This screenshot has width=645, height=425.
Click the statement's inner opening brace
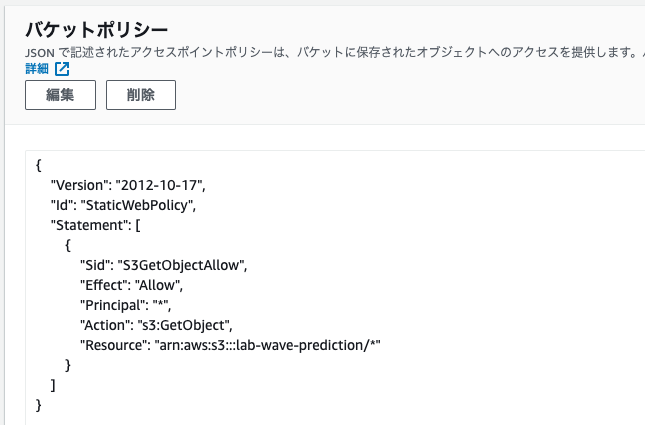(x=68, y=245)
